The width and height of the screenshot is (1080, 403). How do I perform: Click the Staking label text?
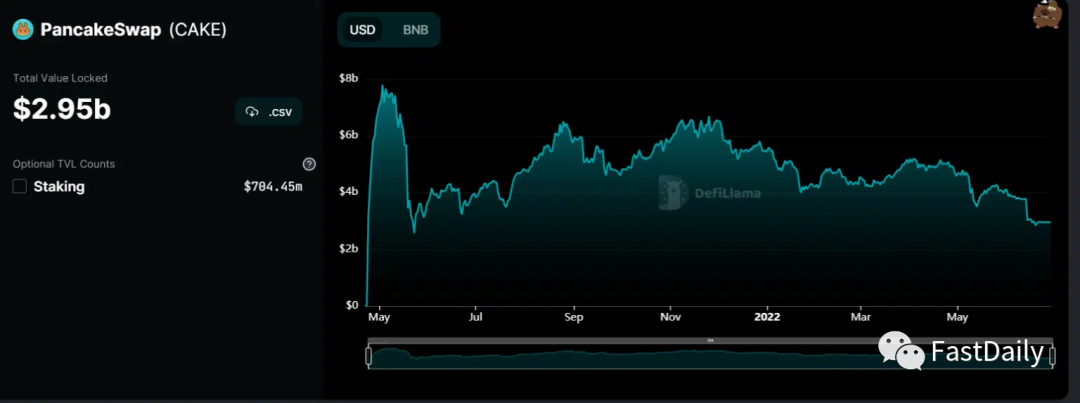coord(59,187)
